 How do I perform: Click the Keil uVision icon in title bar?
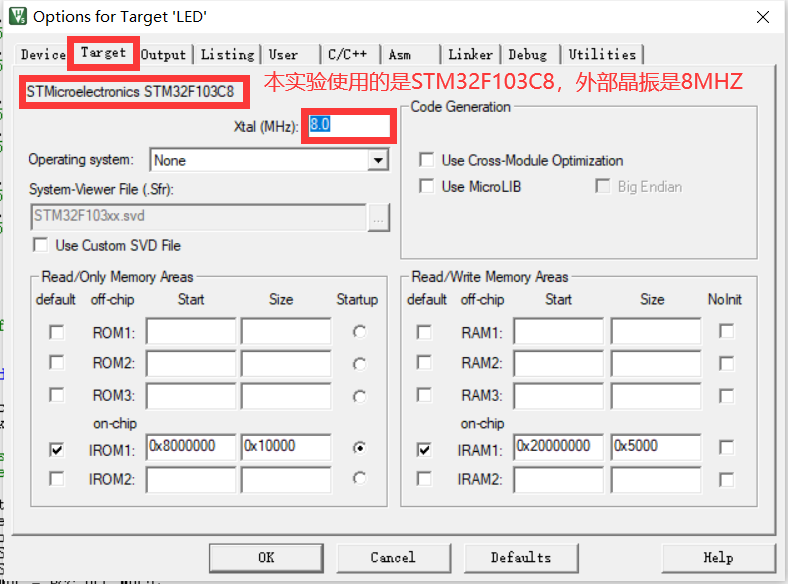18,16
